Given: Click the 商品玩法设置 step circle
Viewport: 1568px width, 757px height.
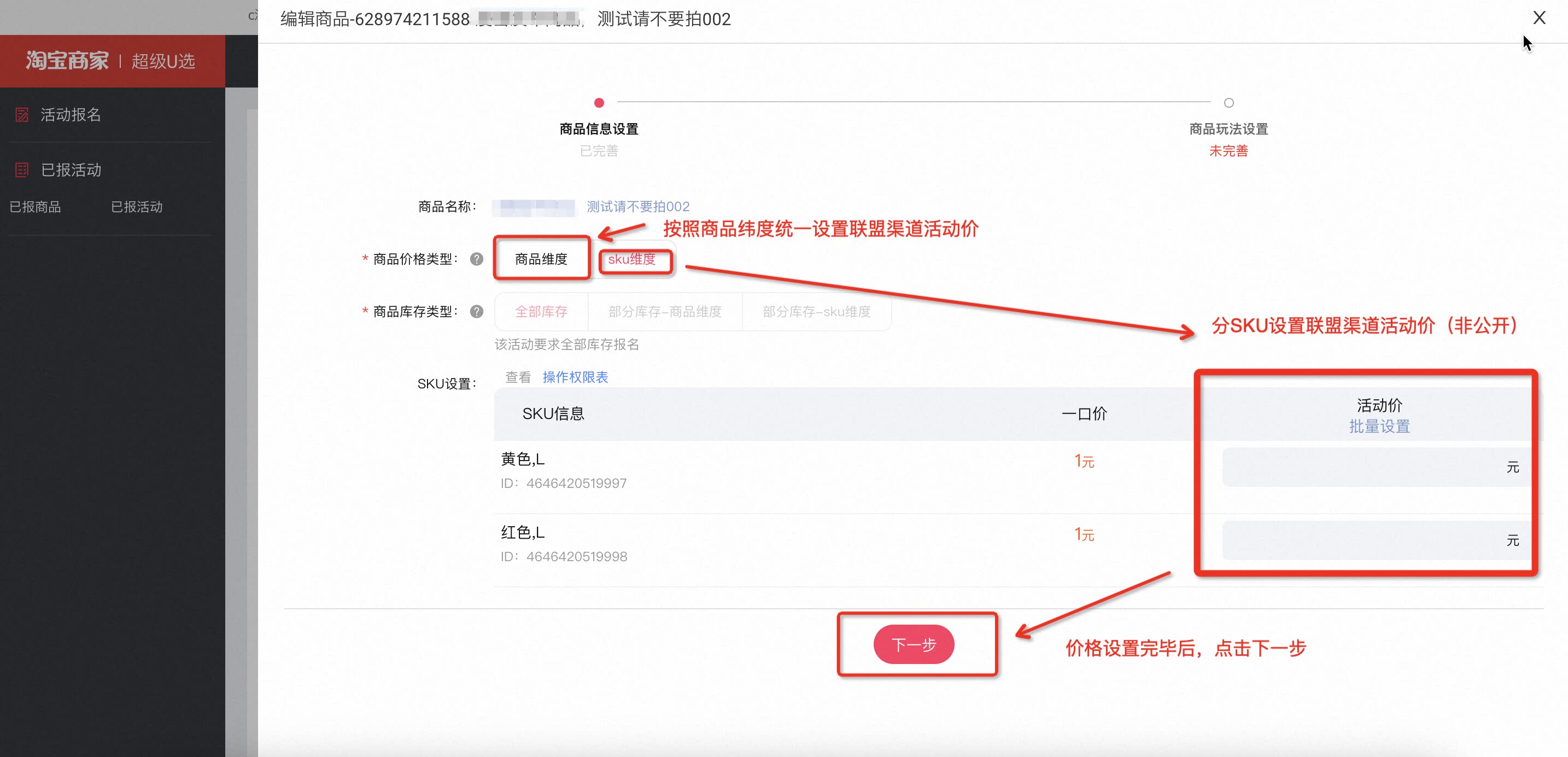Looking at the screenshot, I should (1228, 102).
